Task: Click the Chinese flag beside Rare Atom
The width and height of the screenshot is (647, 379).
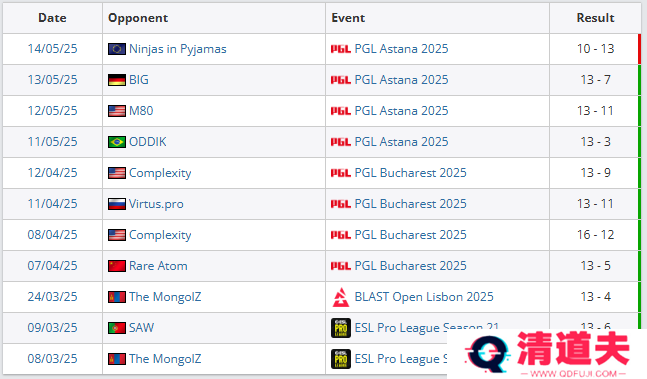Action: pyautogui.click(x=117, y=266)
